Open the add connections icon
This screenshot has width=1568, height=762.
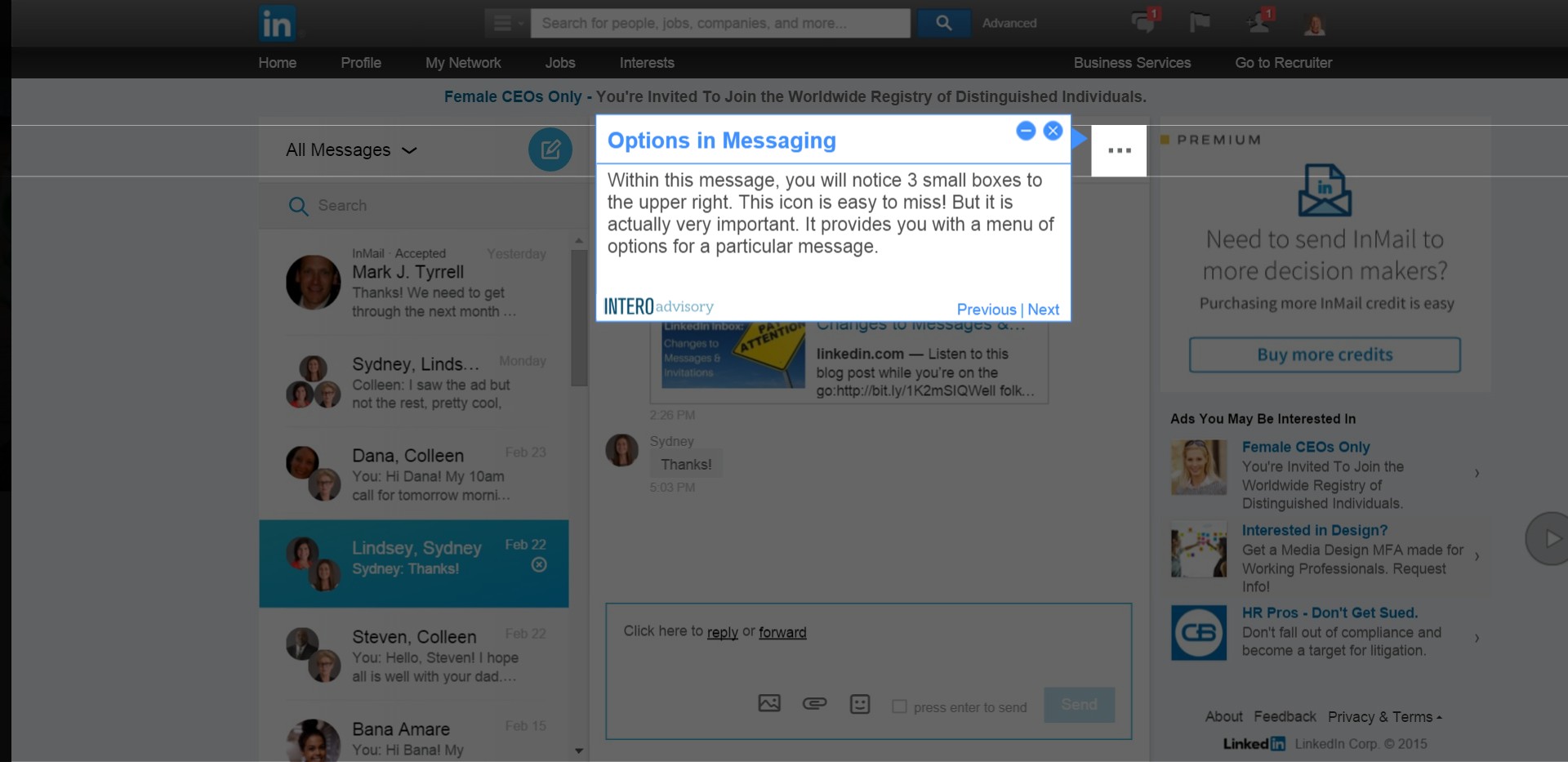(1260, 22)
